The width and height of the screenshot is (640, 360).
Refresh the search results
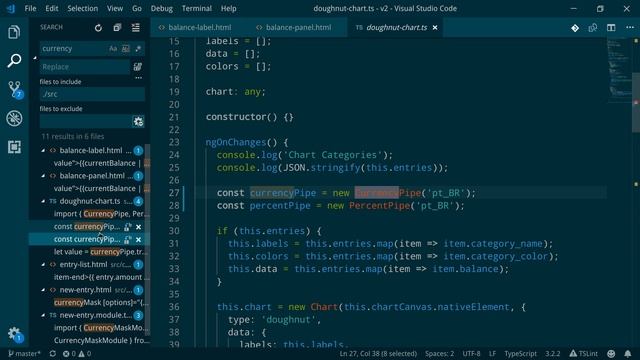tap(98, 28)
